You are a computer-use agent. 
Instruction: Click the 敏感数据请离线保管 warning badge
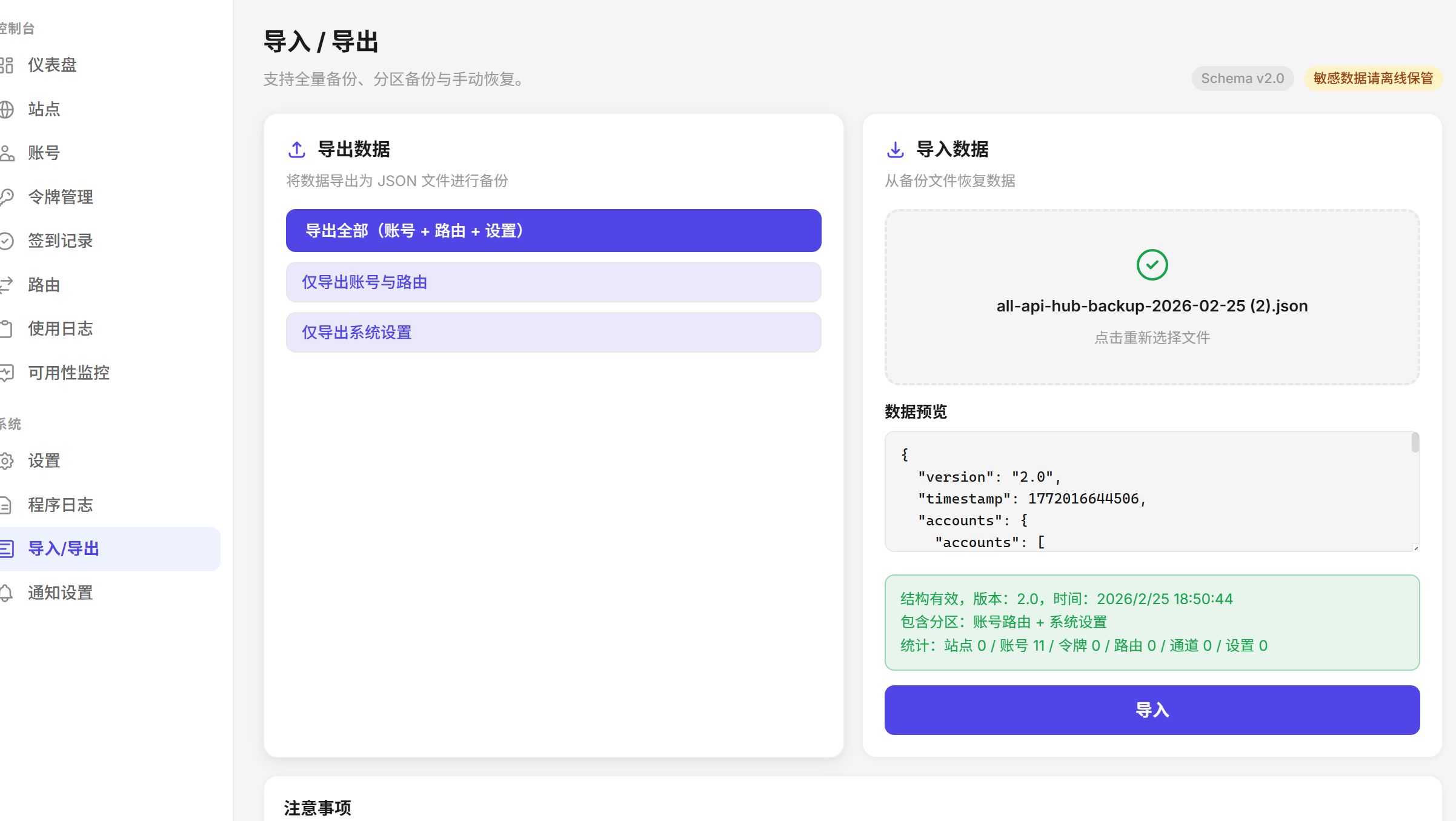(x=1373, y=79)
